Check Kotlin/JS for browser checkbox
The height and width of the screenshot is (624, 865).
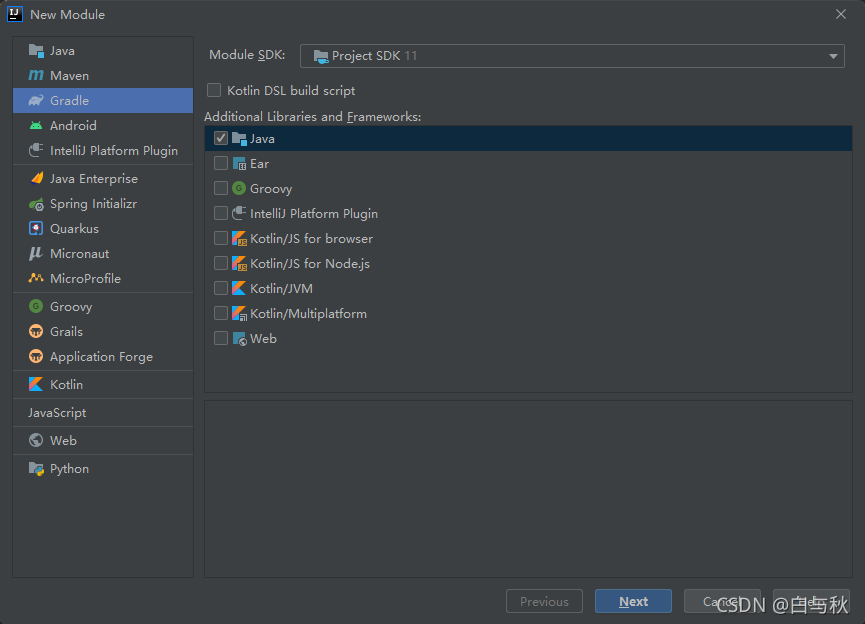point(221,238)
